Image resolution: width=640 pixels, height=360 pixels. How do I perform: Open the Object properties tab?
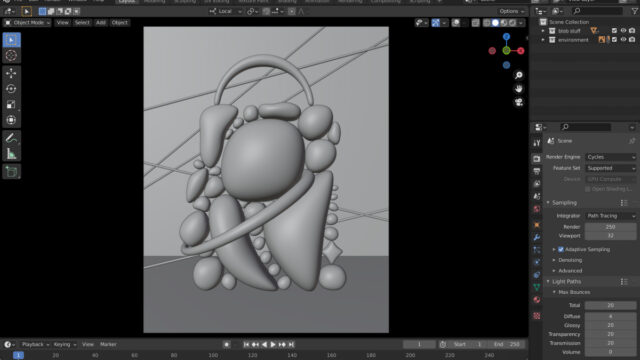coord(537,225)
